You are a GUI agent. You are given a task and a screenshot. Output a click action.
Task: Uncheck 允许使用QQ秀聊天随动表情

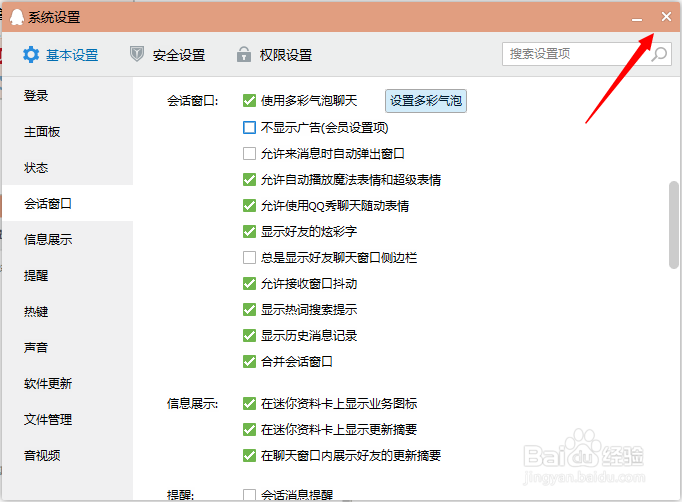point(249,205)
